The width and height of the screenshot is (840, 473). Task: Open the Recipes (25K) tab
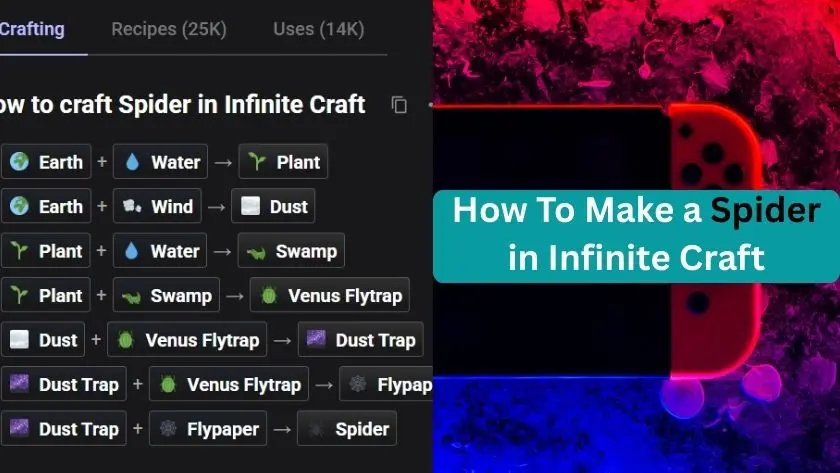(x=169, y=29)
